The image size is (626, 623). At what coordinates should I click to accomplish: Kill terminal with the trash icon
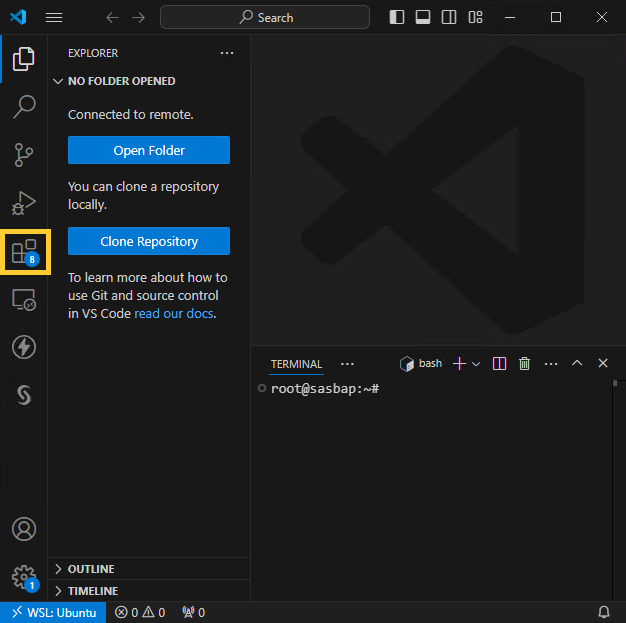(525, 363)
